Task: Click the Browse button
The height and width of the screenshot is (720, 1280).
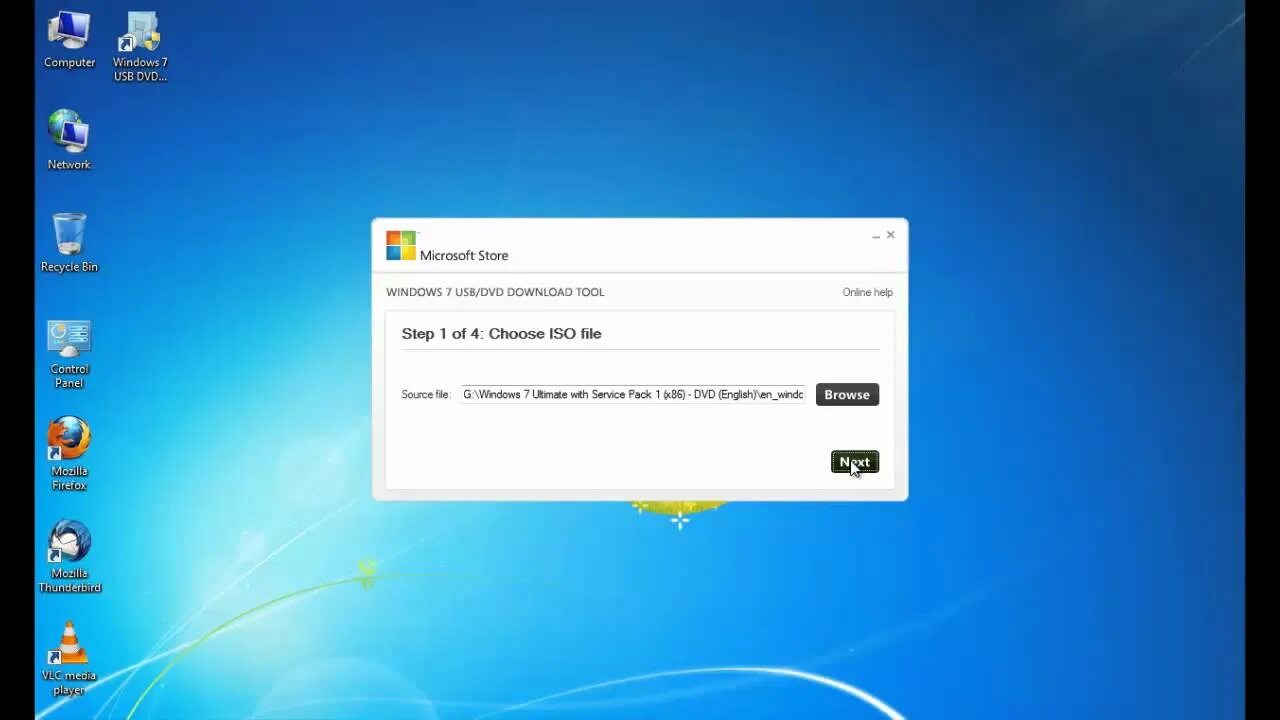Action: (847, 394)
